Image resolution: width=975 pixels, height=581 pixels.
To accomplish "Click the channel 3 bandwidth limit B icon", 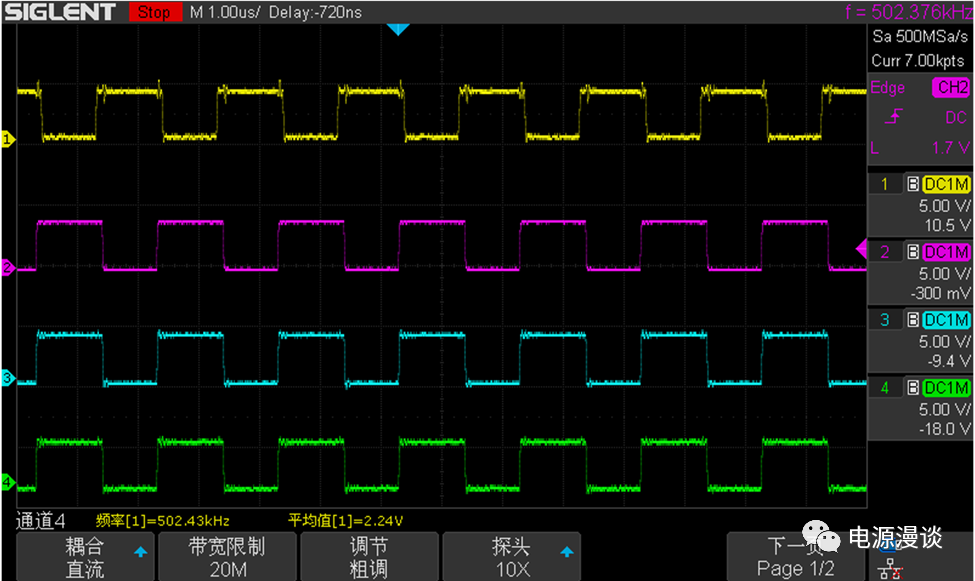I will [x=912, y=320].
